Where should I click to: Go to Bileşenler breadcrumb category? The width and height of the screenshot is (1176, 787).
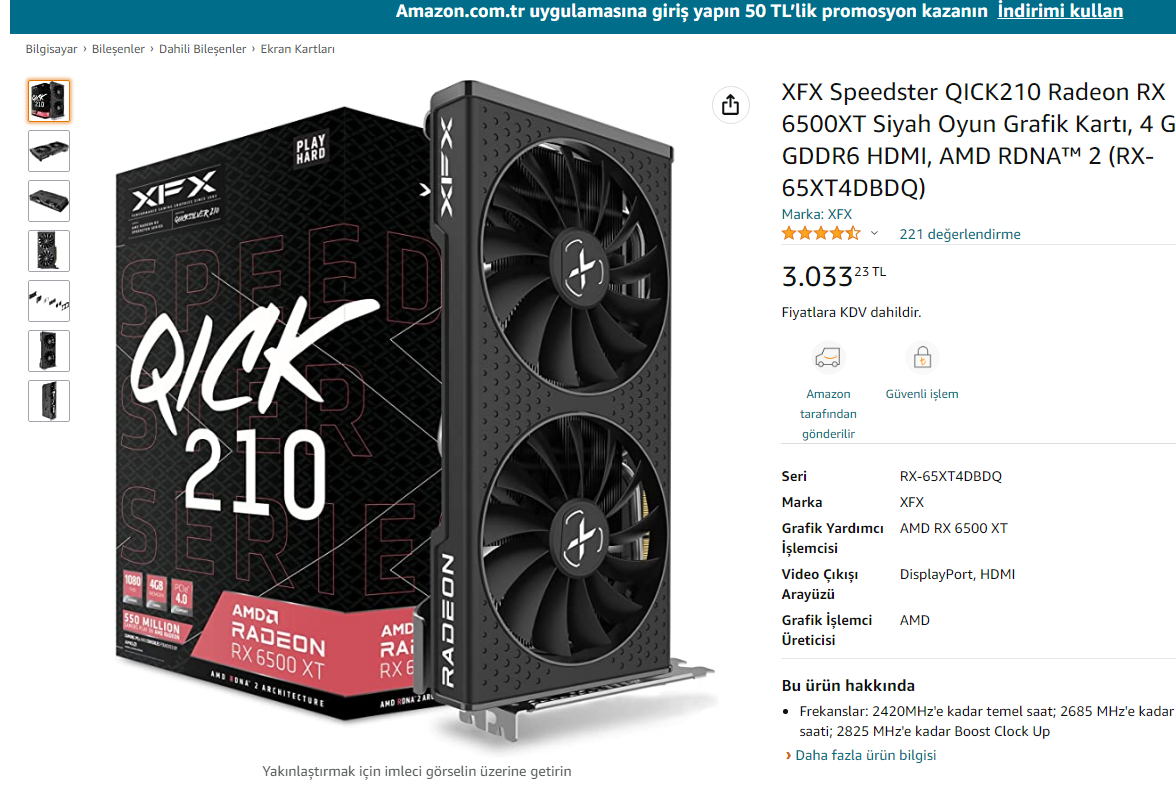[118, 49]
